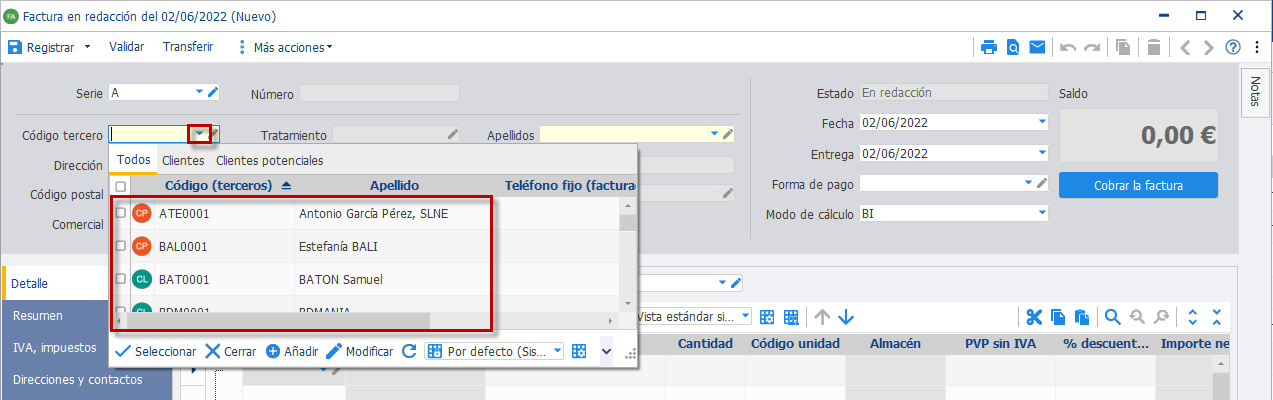This screenshot has height=400, width=1273.
Task: Open the Apellidos dropdown arrow
Action: (714, 134)
